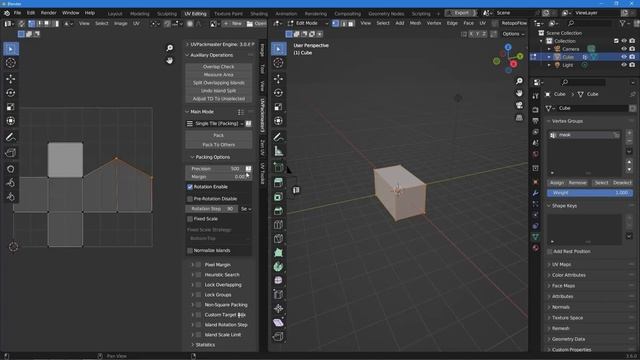Click the Precision value field
The image size is (640, 360).
click(x=215, y=169)
